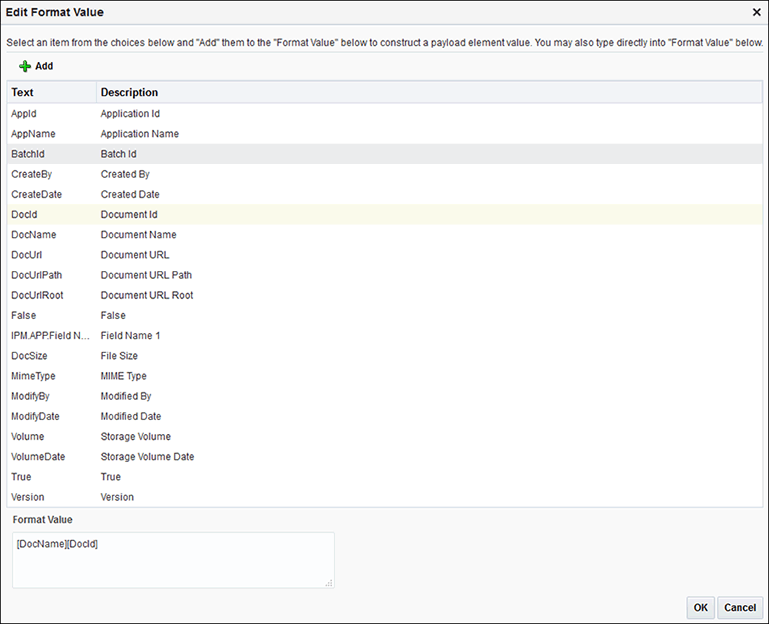Viewport: 769px width, 624px height.
Task: Select the CreateDate row
Action: tap(384, 194)
